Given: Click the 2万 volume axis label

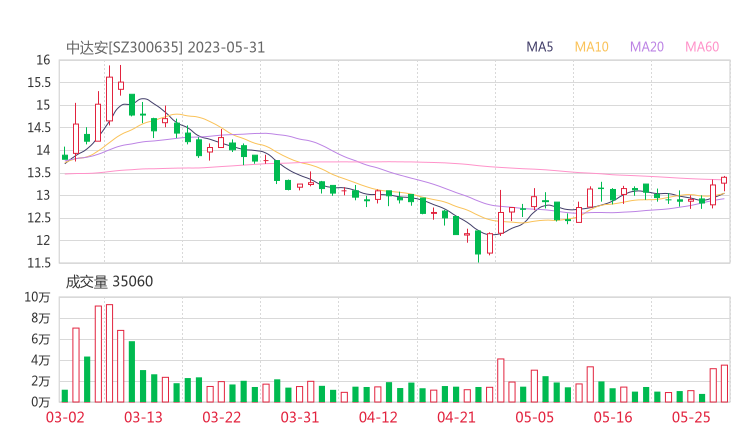Looking at the screenshot, I should click(x=41, y=381).
